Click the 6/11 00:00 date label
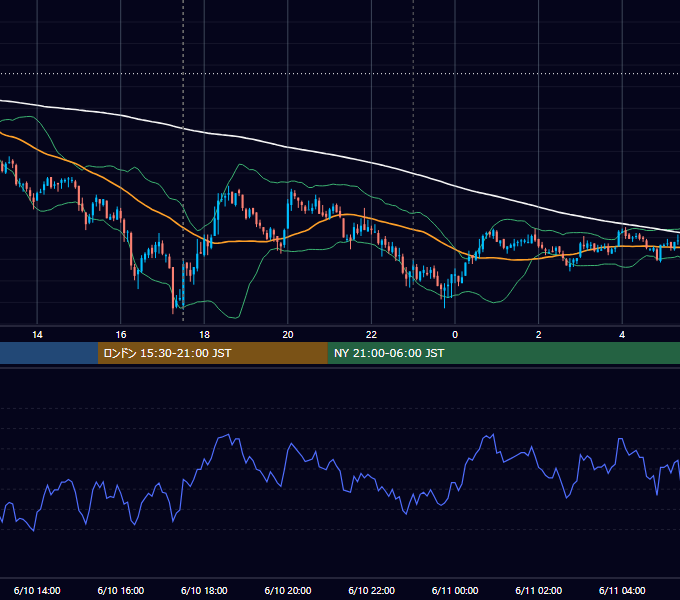The image size is (680, 600). (455, 590)
